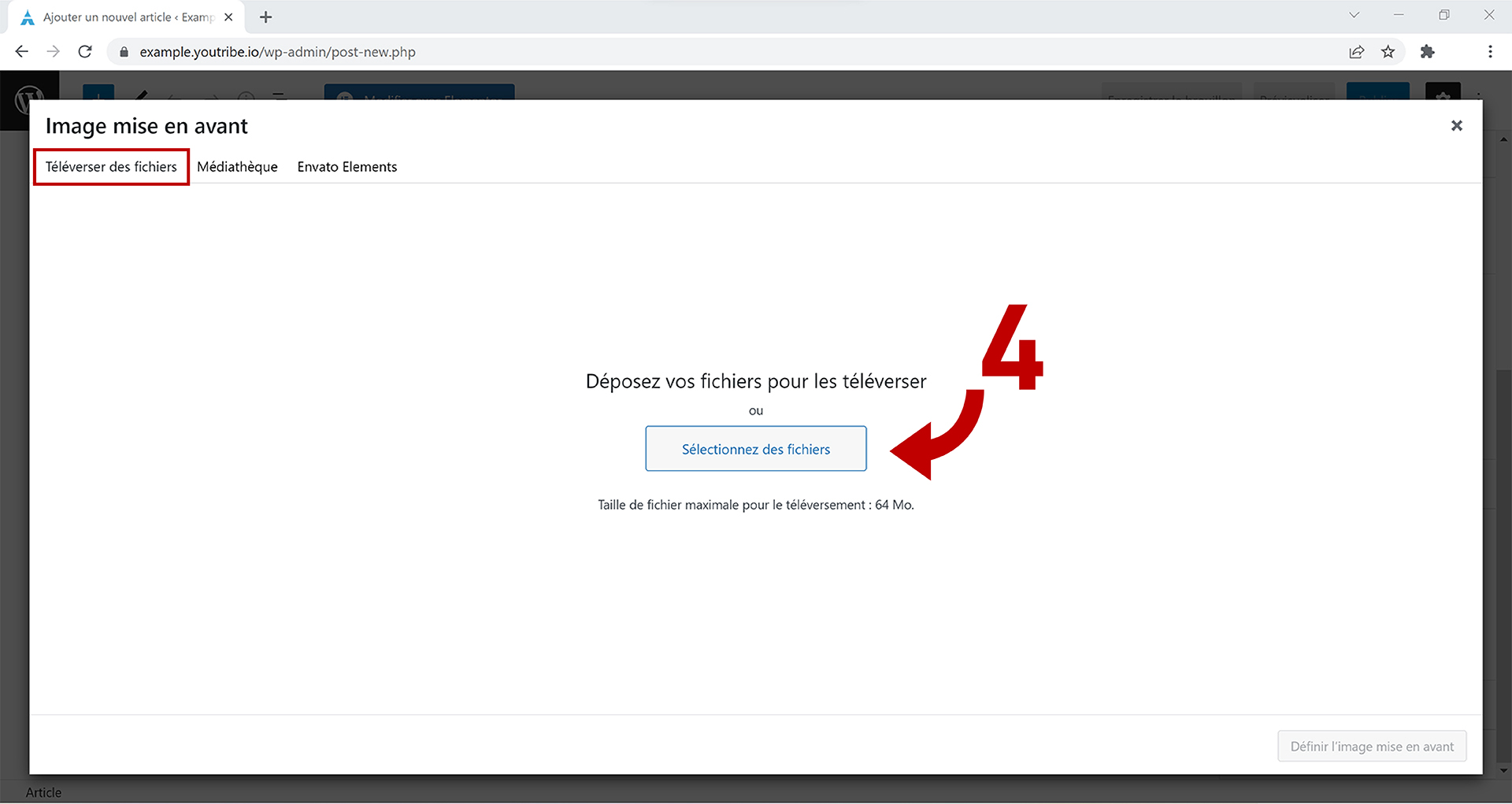
Task: Open the Chrome three-dot menu
Action: [1489, 52]
